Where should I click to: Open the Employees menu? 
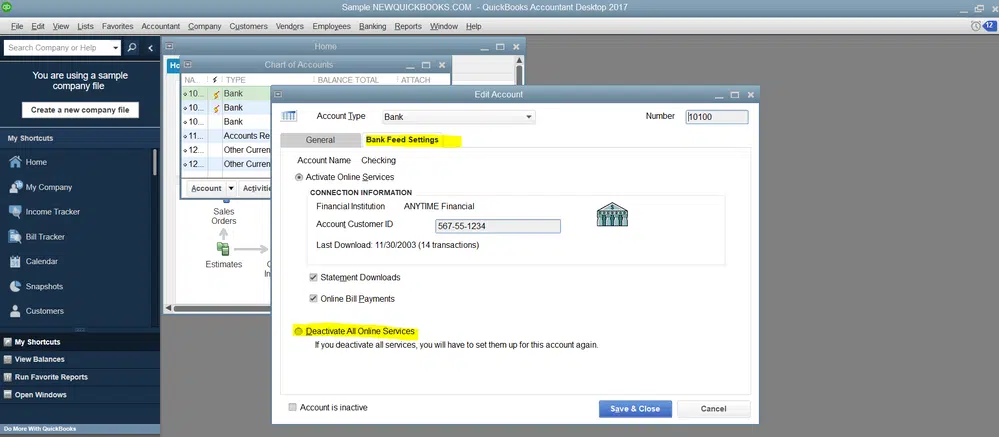coord(331,26)
